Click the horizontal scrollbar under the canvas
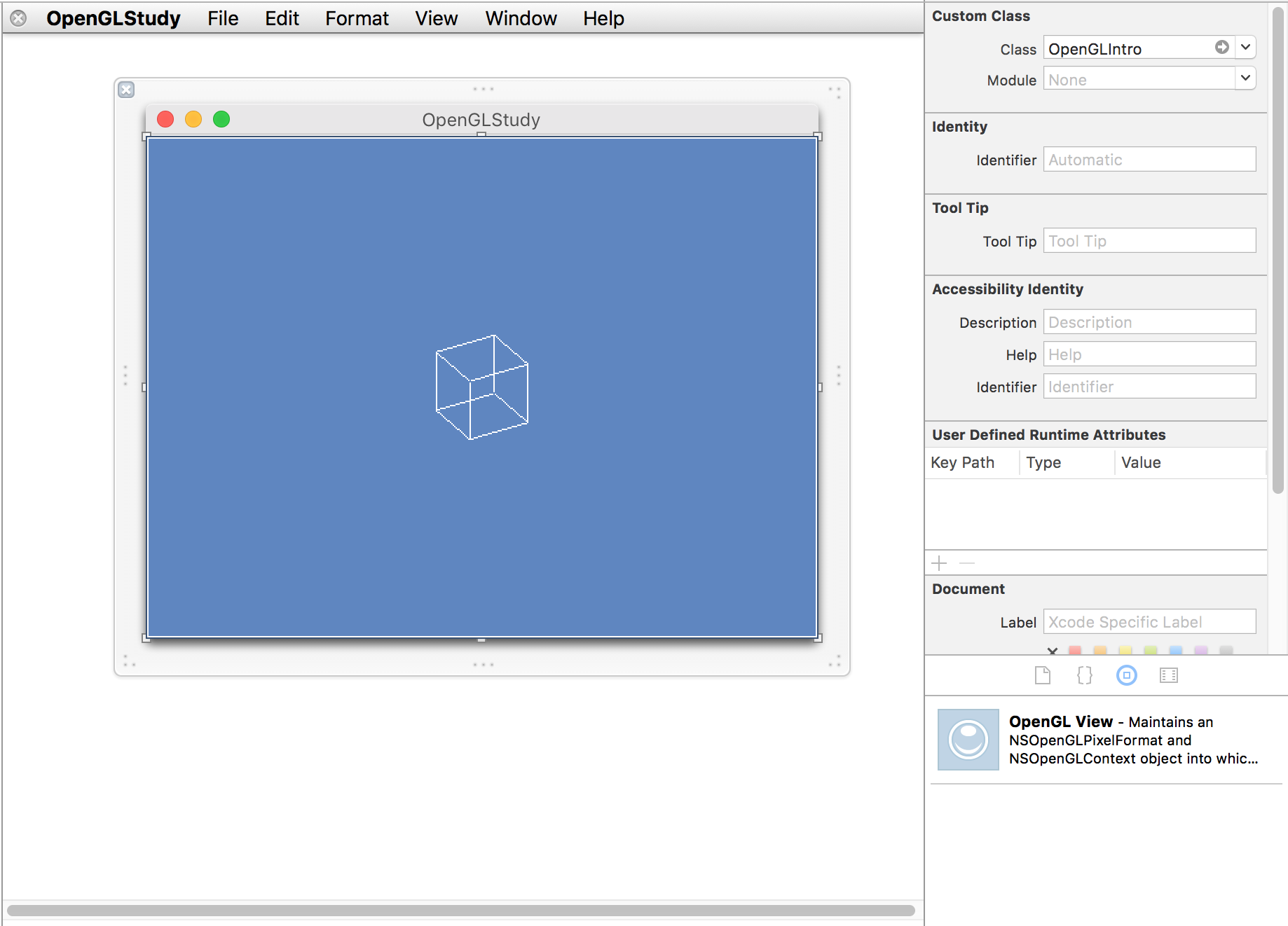 coord(461,910)
